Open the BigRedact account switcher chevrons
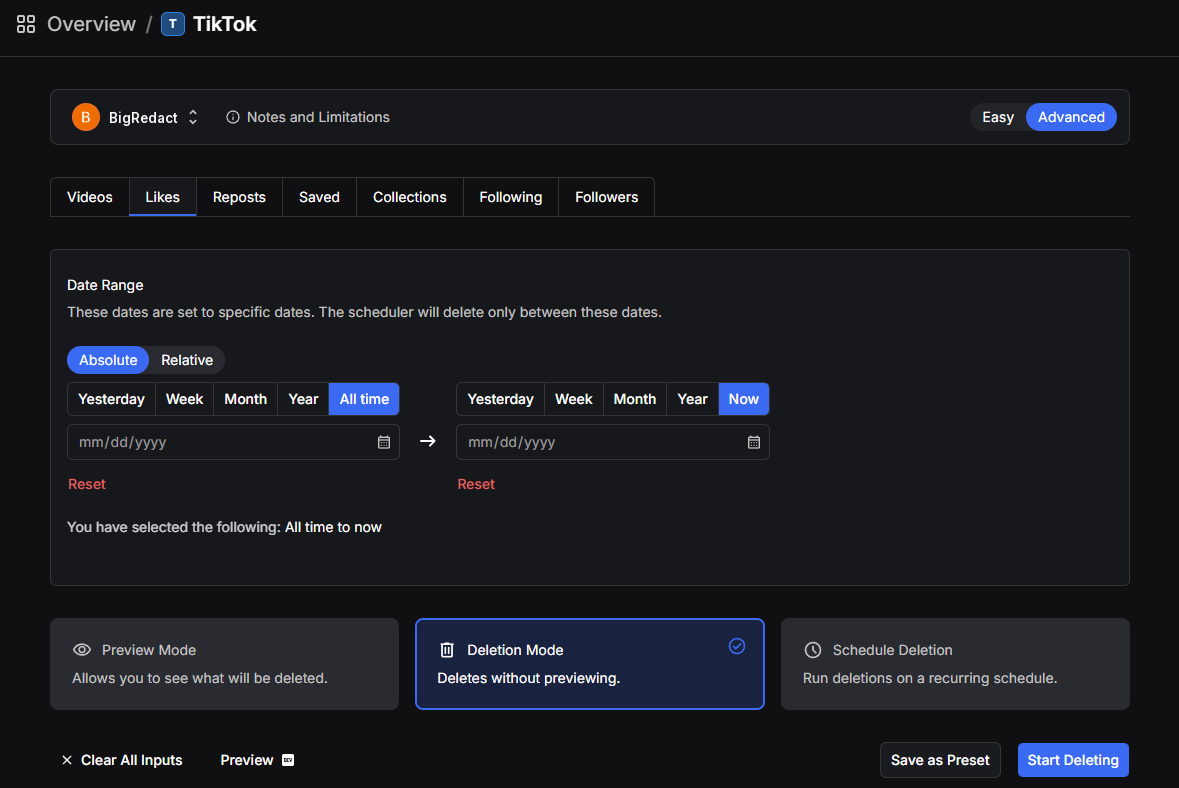Image resolution: width=1179 pixels, height=788 pixels. (193, 117)
